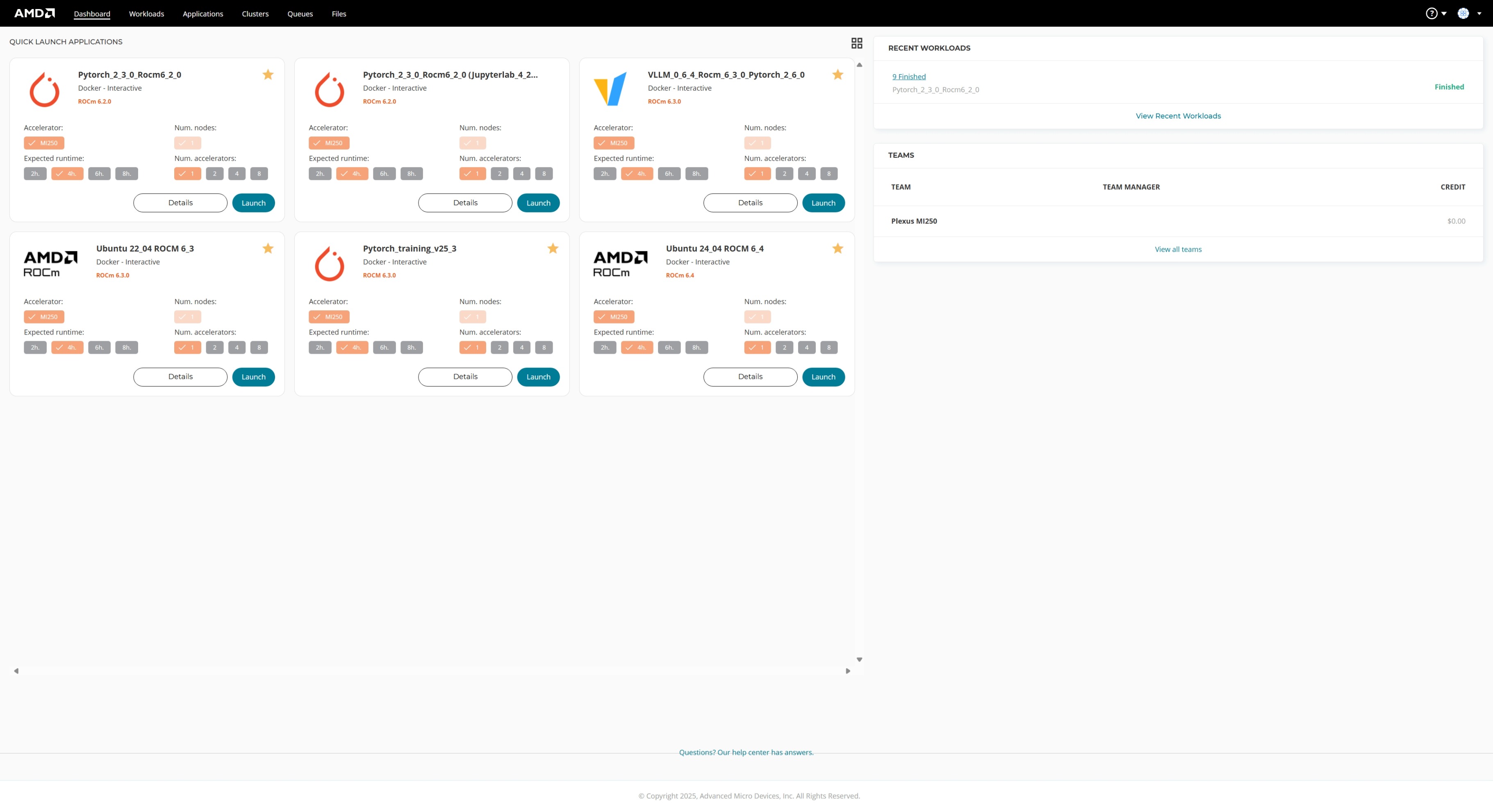Click the user avatar icon

click(1463, 14)
